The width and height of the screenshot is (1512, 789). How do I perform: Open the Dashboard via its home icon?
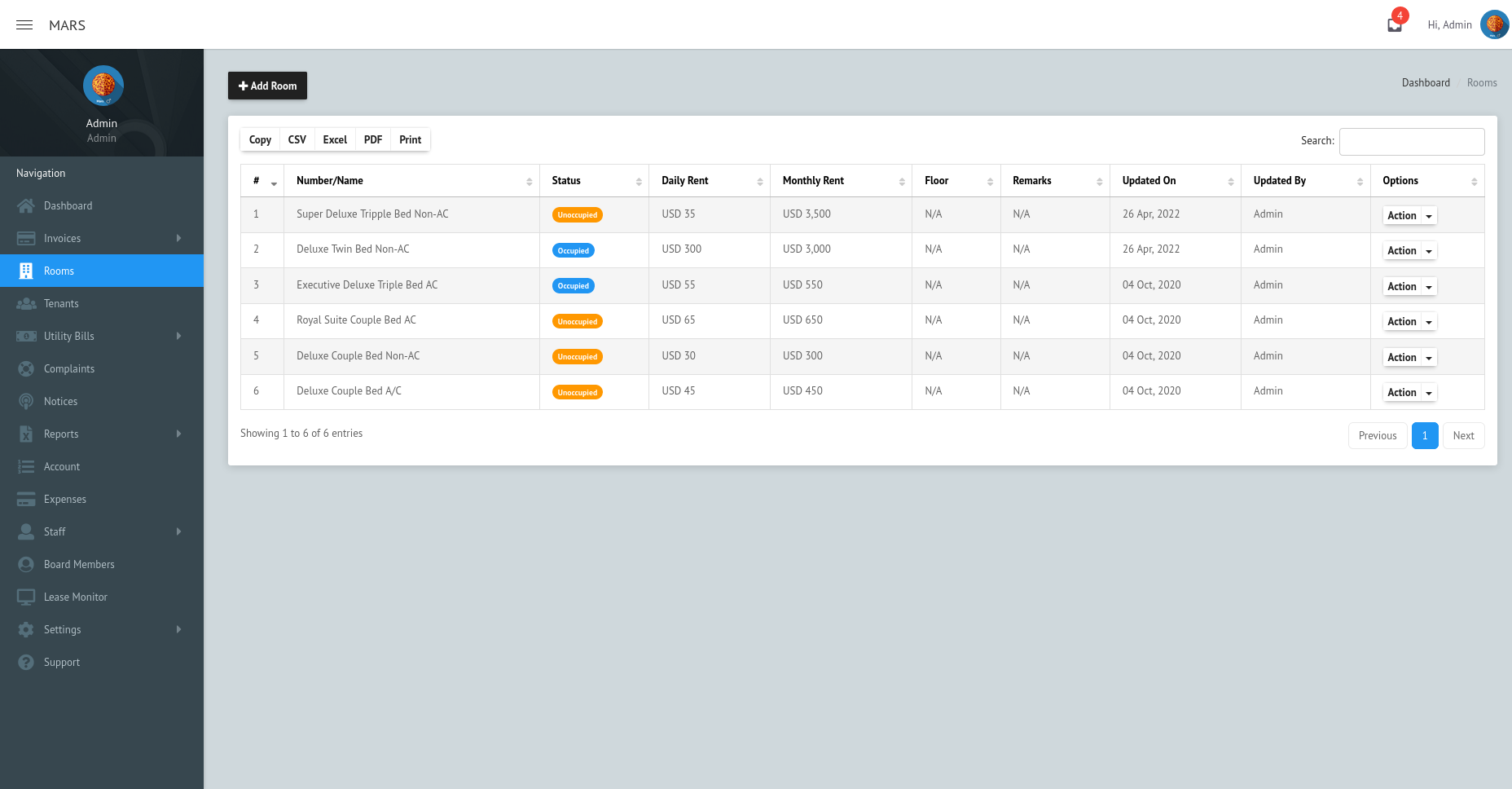point(26,205)
